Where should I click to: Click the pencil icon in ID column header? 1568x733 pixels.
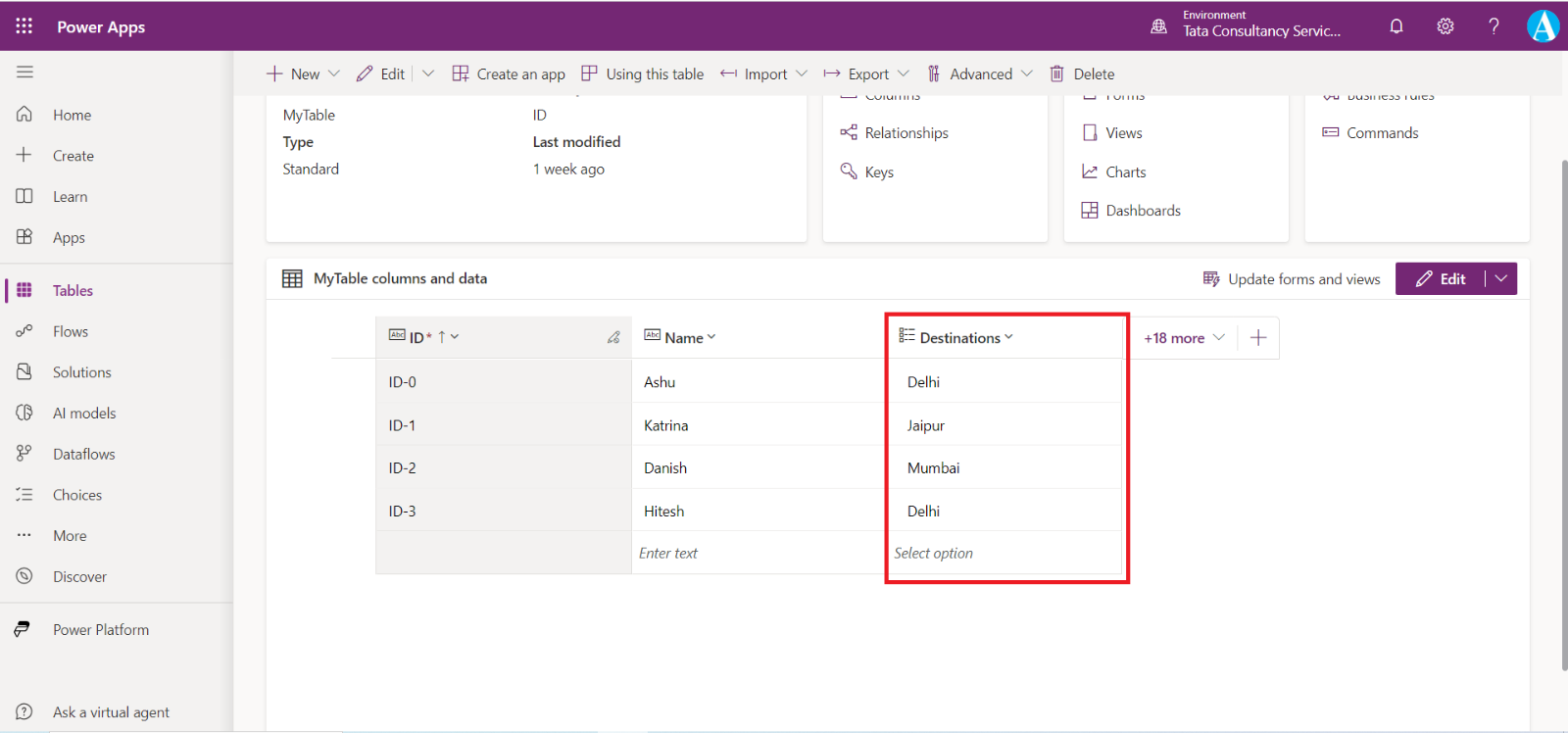tap(613, 337)
